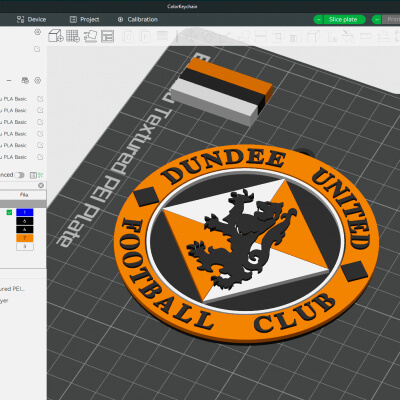The image size is (400, 400).
Task: Click the ColorKeychain window title text
Action: click(x=182, y=6)
